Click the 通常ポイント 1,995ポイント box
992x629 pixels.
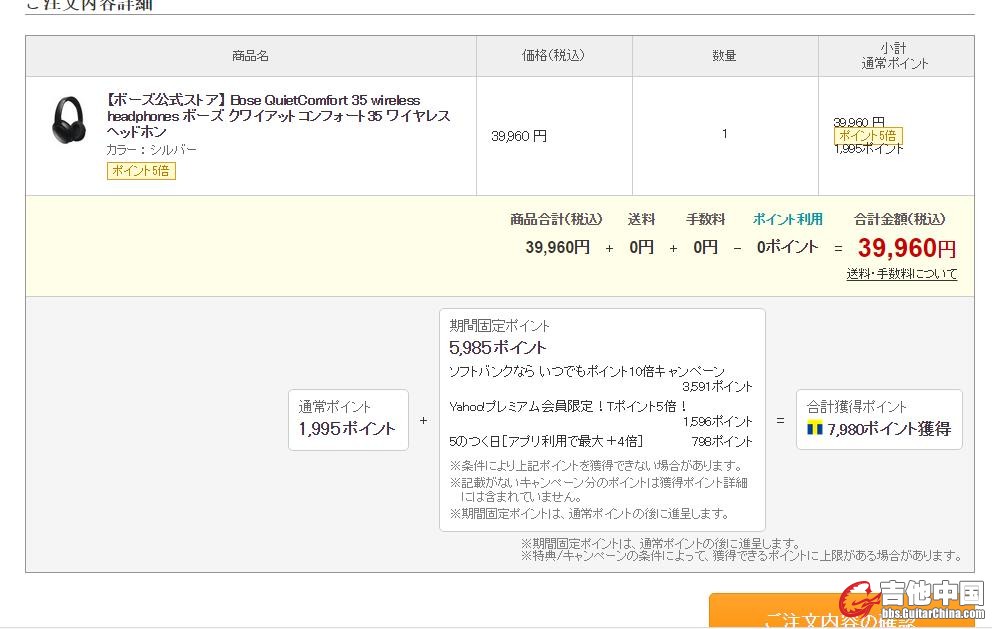pos(348,420)
